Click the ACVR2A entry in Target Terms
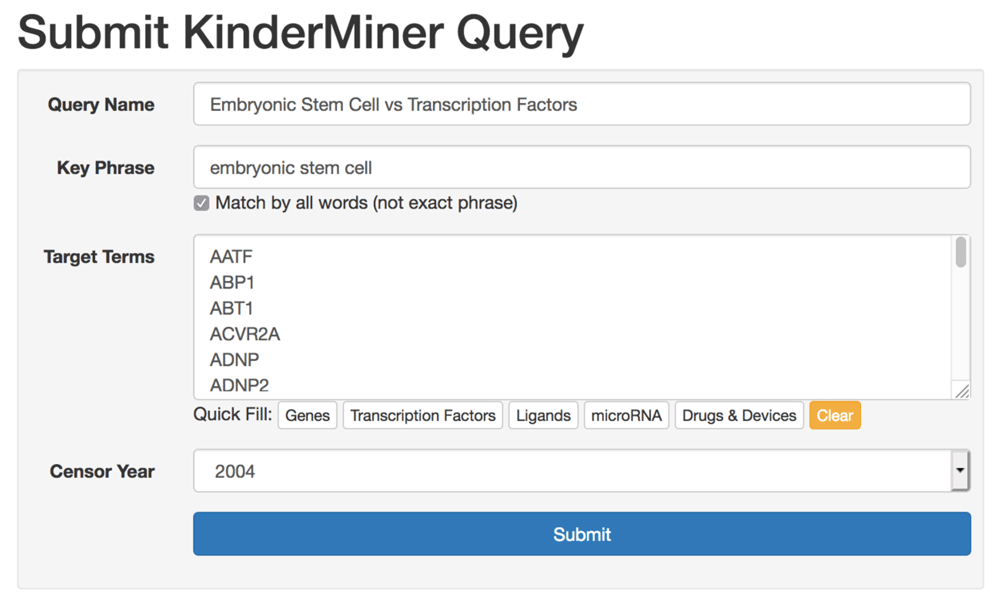 pos(245,334)
